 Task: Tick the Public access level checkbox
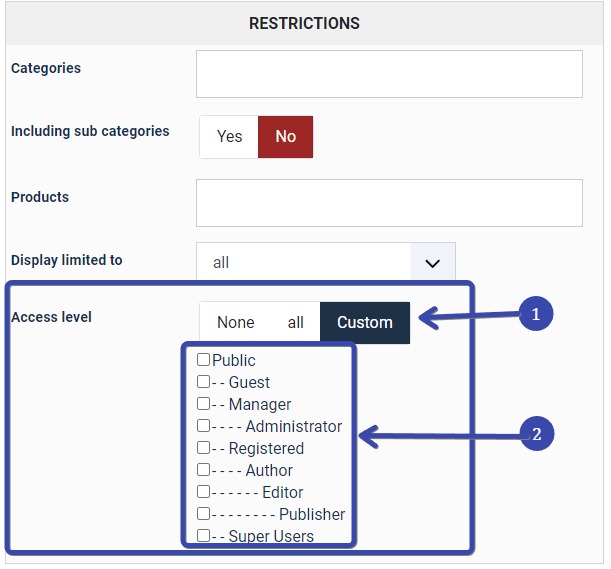click(204, 360)
